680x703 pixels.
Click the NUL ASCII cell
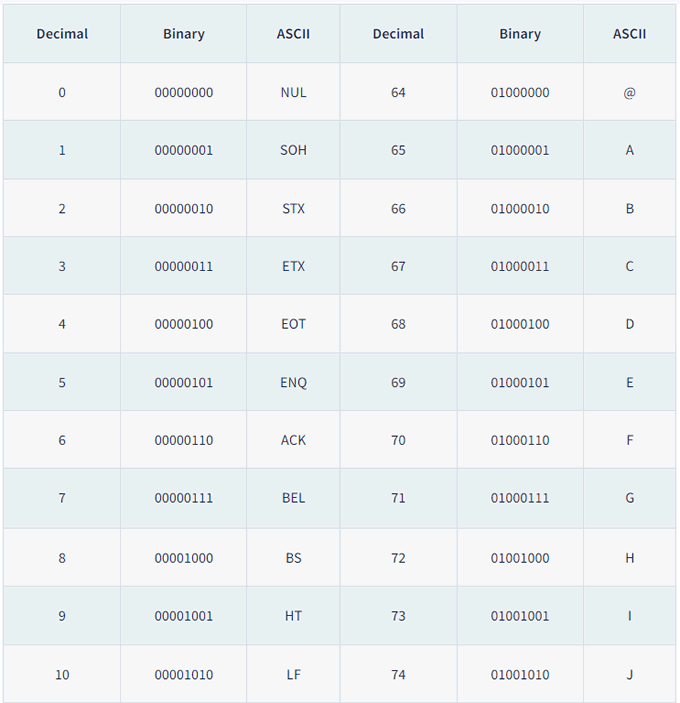(x=293, y=92)
